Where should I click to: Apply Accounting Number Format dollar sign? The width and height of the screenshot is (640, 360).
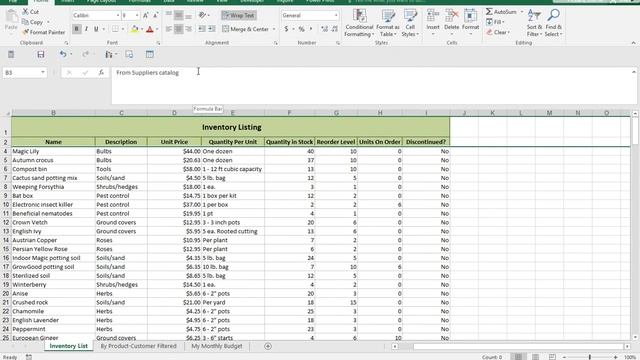pyautogui.click(x=286, y=29)
